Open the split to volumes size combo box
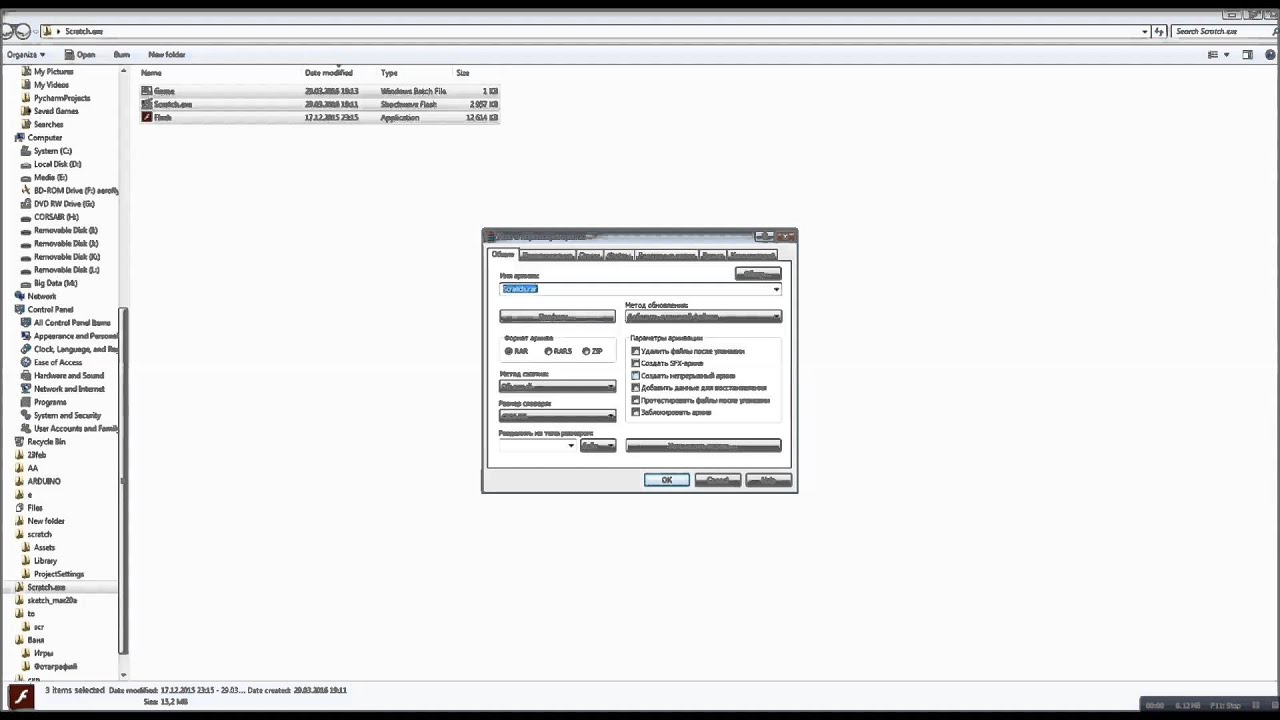 538,445
